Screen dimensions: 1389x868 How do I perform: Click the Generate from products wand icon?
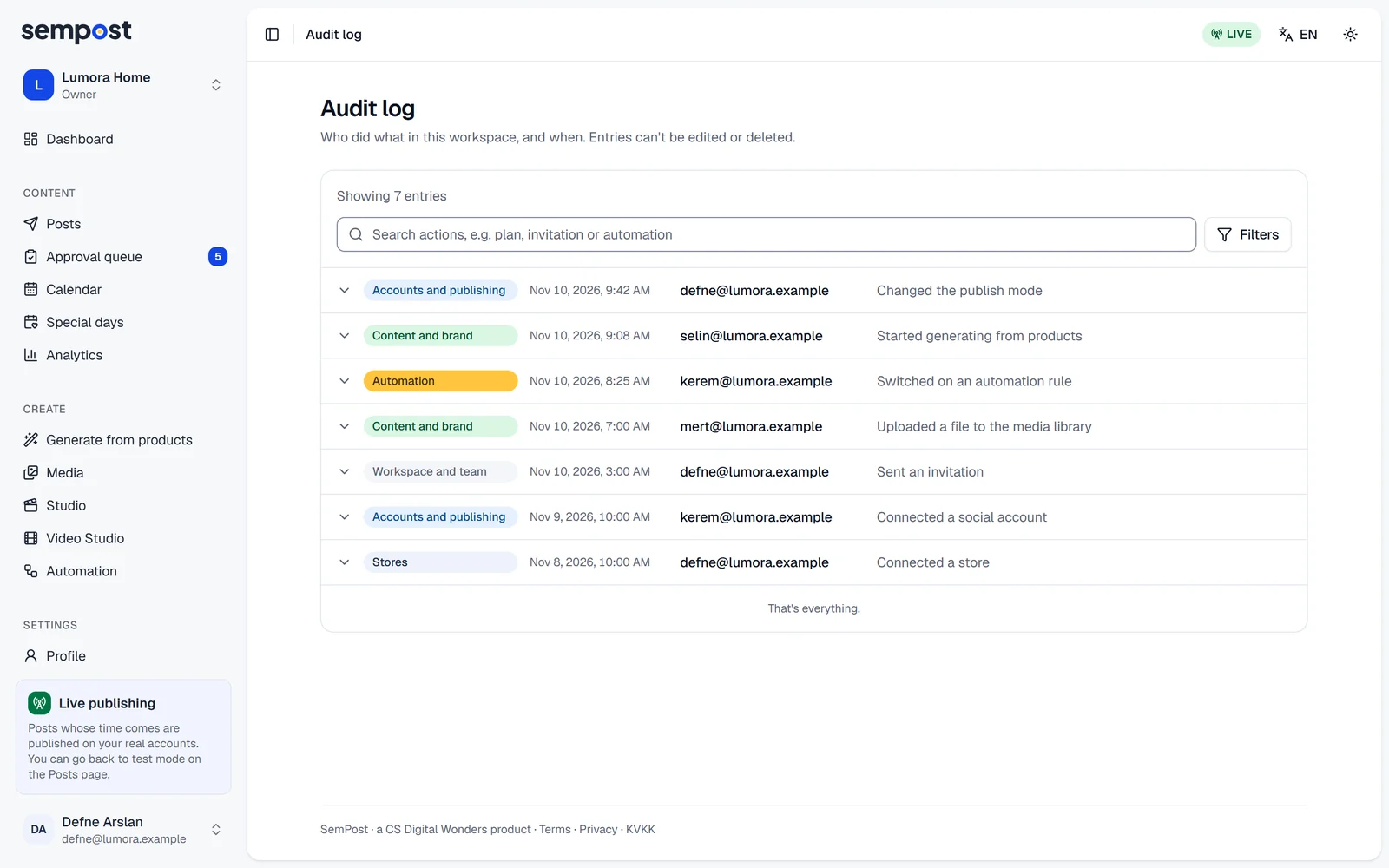(x=31, y=440)
